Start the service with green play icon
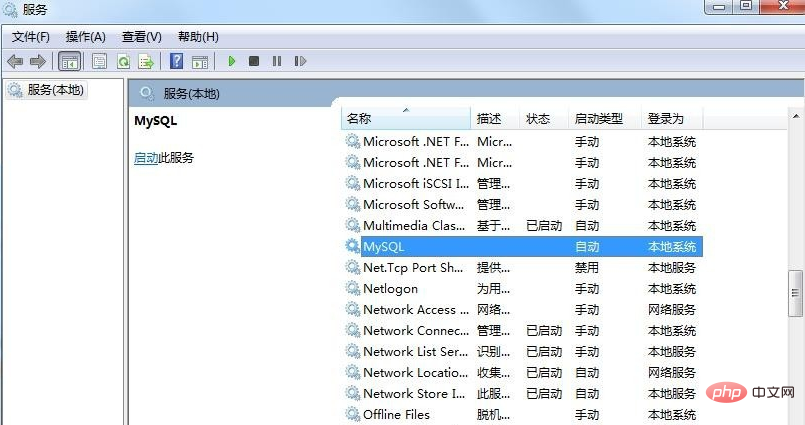Viewport: 805px width, 425px height. click(x=232, y=61)
